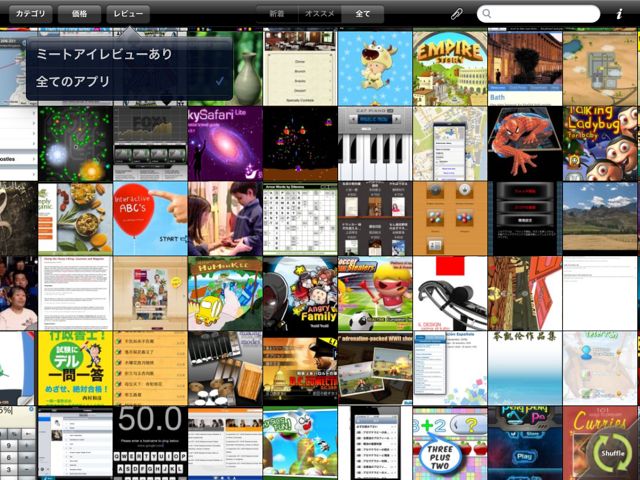The height and width of the screenshot is (480, 640).
Task: Open the Spider-Man artwork thumbnail
Action: coord(524,144)
